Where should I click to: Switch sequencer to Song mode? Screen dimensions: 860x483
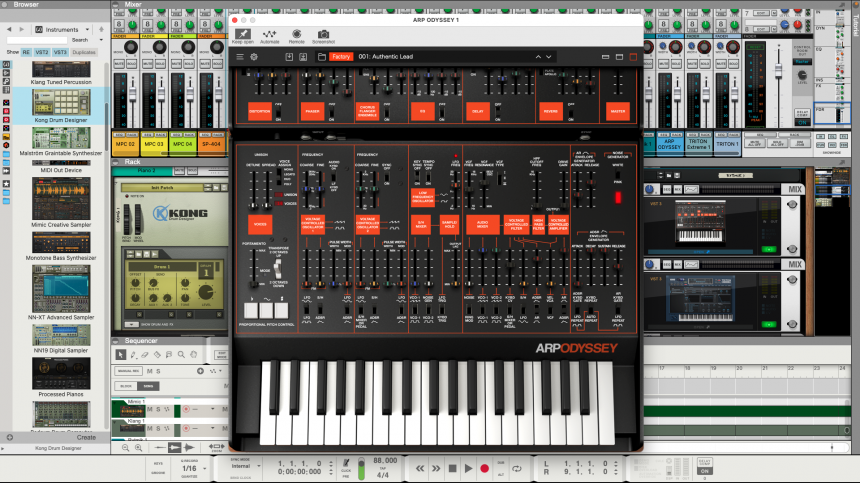pos(148,386)
